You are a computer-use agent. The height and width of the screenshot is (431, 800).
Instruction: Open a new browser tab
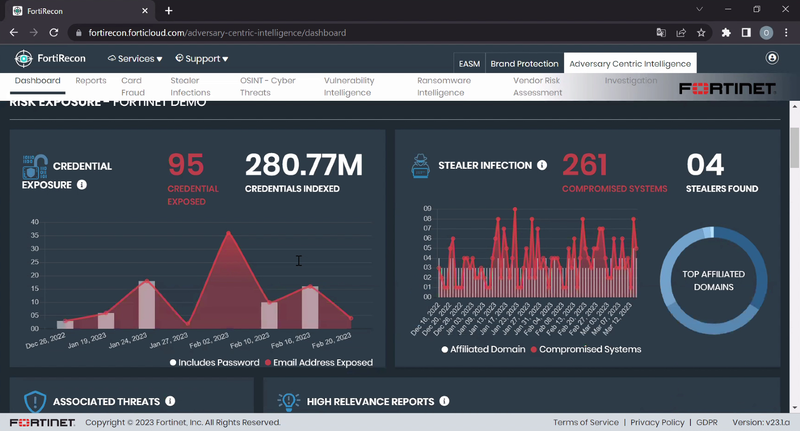[169, 11]
